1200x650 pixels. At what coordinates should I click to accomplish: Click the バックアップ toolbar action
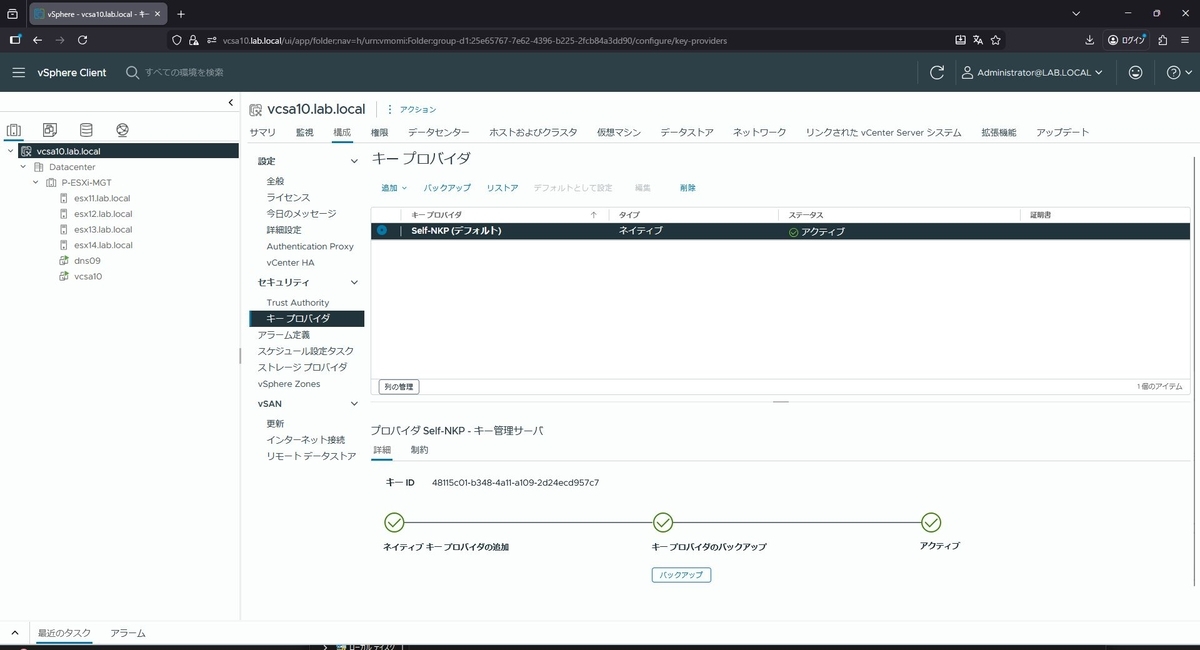coord(447,188)
